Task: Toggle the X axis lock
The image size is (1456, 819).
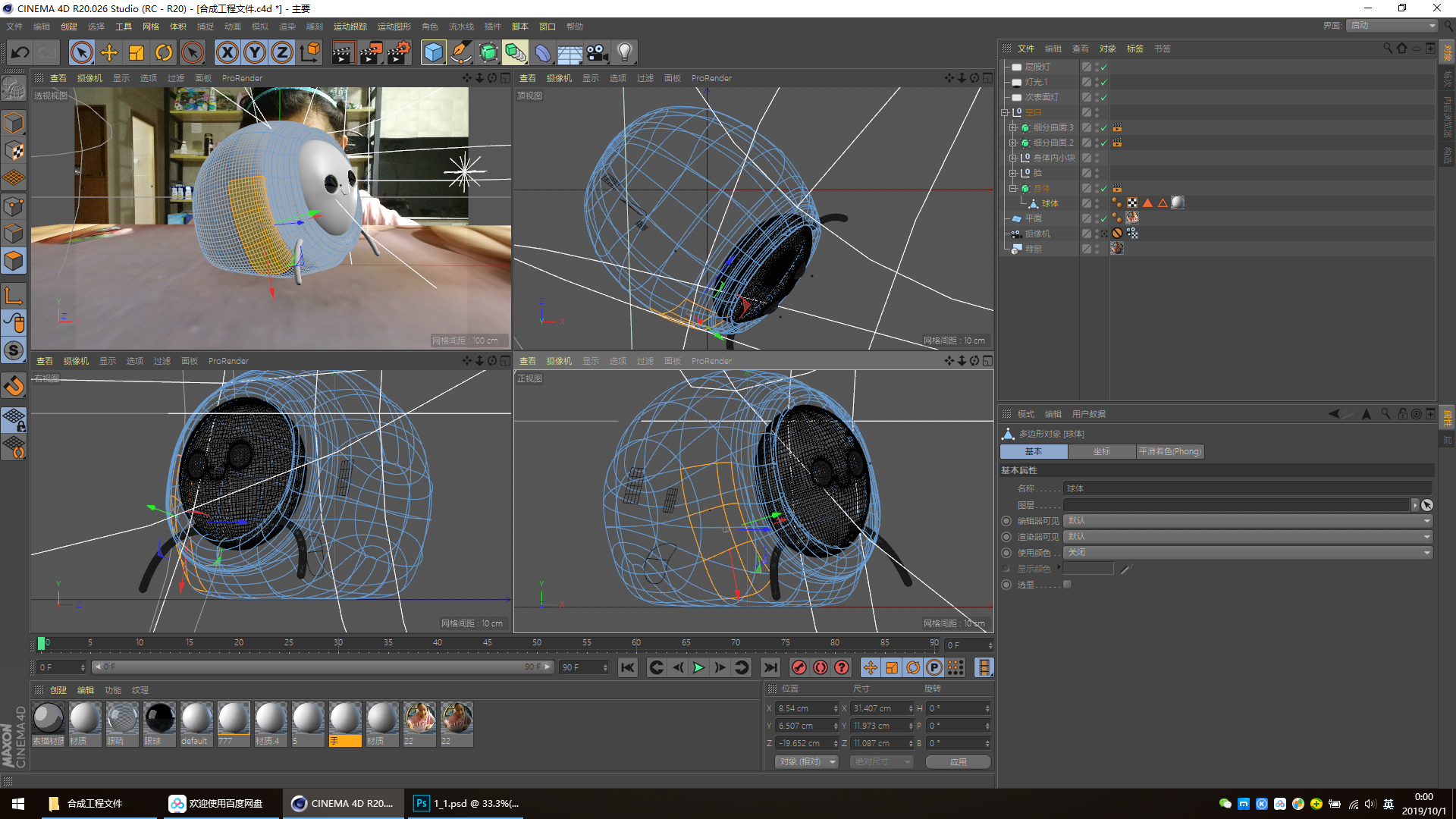Action: (x=227, y=52)
